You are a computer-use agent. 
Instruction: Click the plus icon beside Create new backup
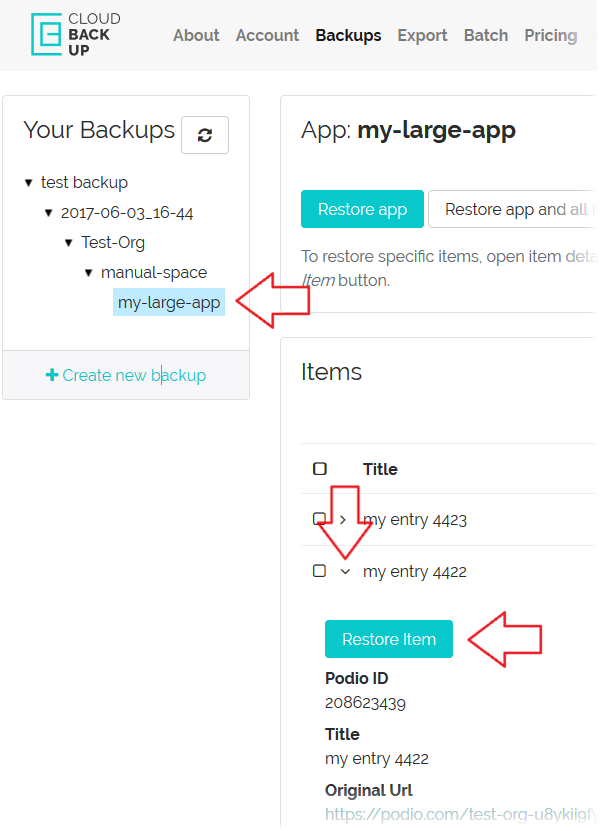pyautogui.click(x=52, y=375)
